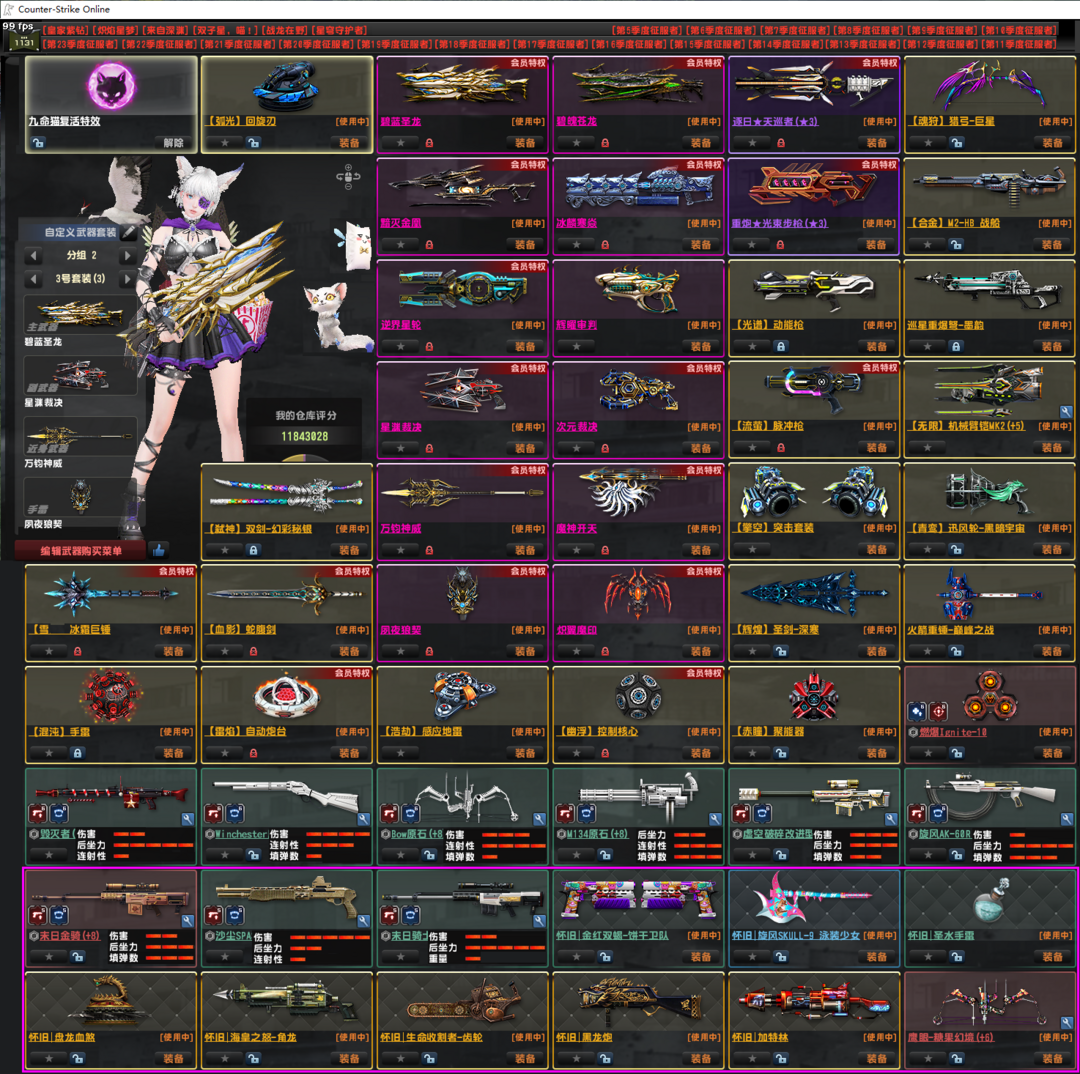Open the 重炮★光束步枪(★3) name link

coord(779,223)
